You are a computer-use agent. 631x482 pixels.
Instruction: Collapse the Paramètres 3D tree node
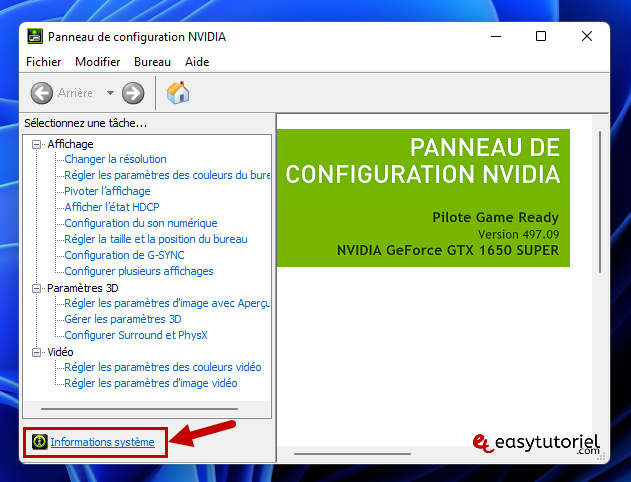pyautogui.click(x=37, y=288)
